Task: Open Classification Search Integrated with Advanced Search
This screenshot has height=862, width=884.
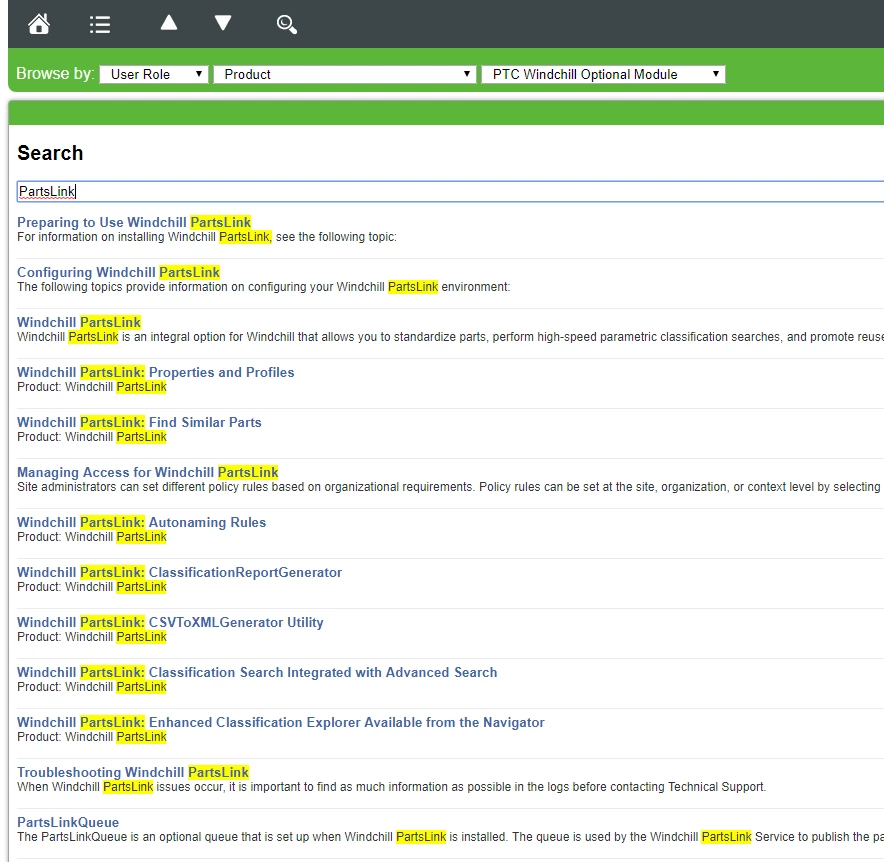Action: (257, 672)
